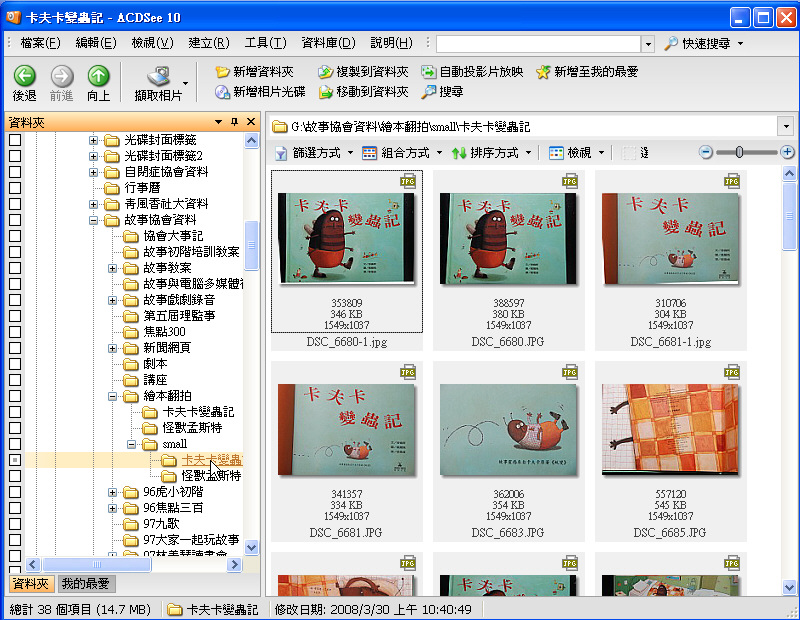
Task: Open the ACDSee title bar application icon
Action: 13,17
